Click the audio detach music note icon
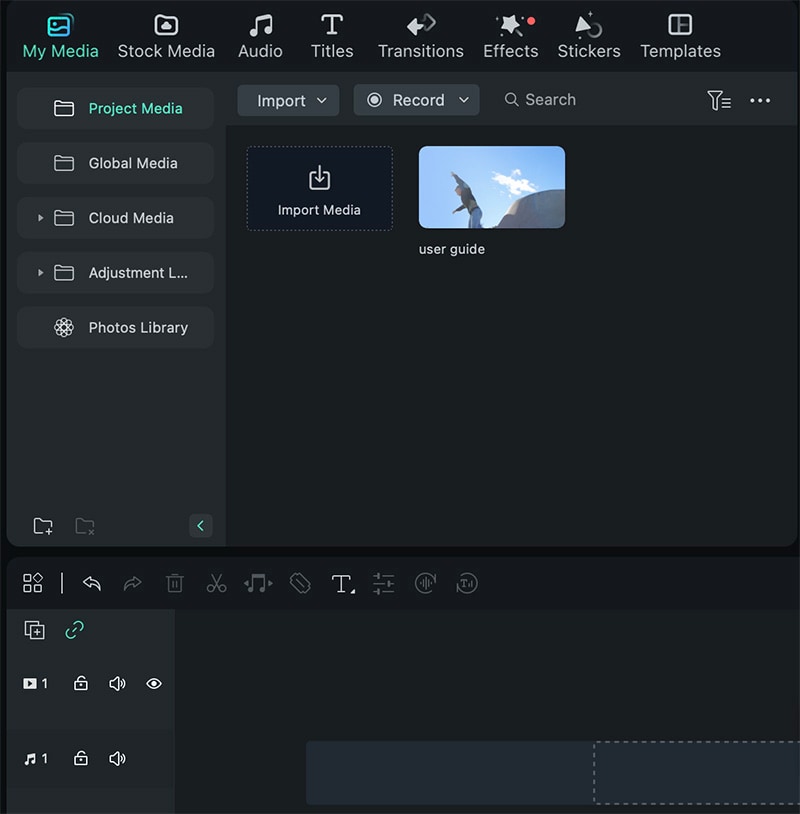Viewport: 800px width, 814px height. click(x=258, y=584)
